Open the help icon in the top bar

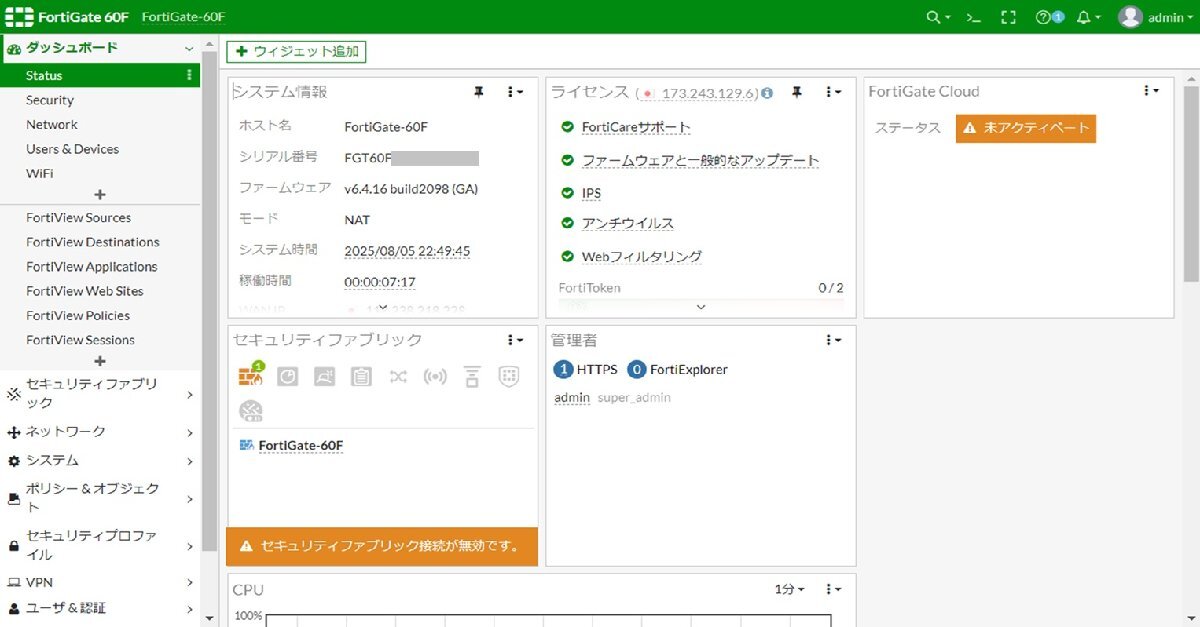point(1042,15)
